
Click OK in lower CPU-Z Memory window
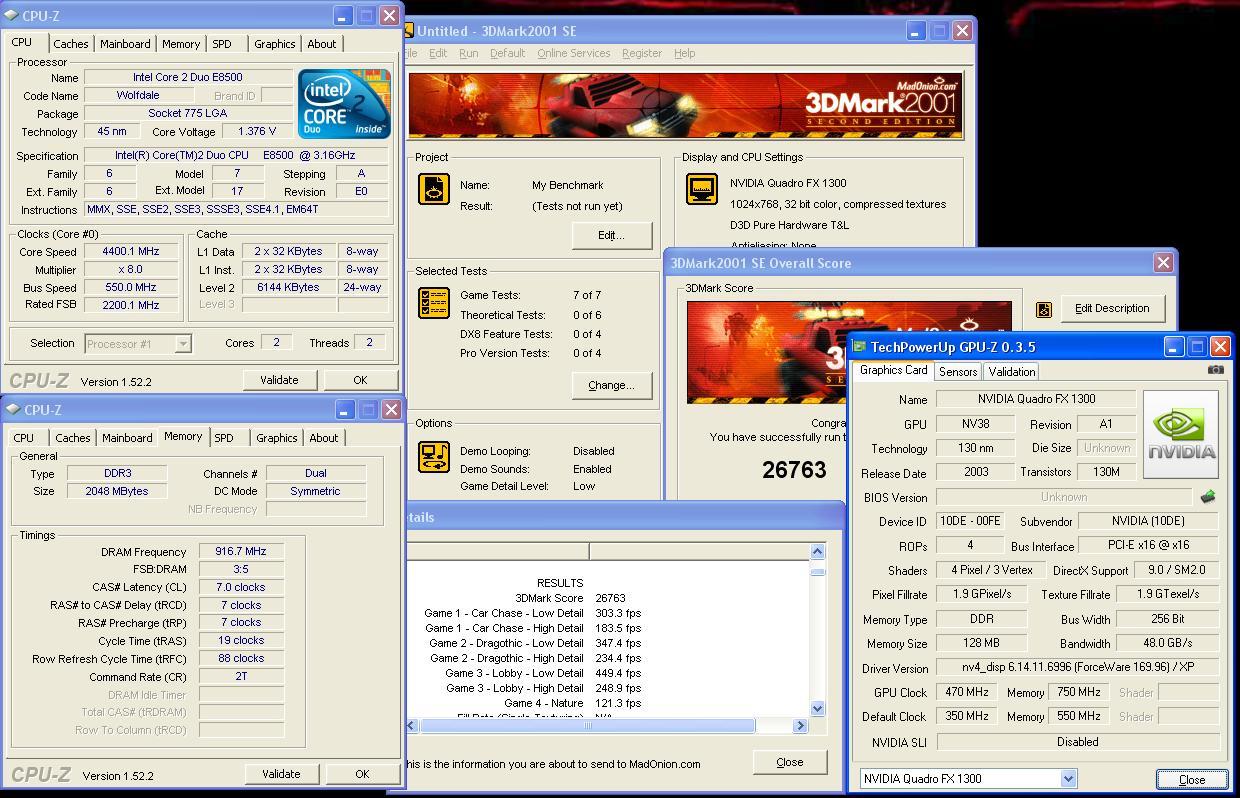coord(362,774)
